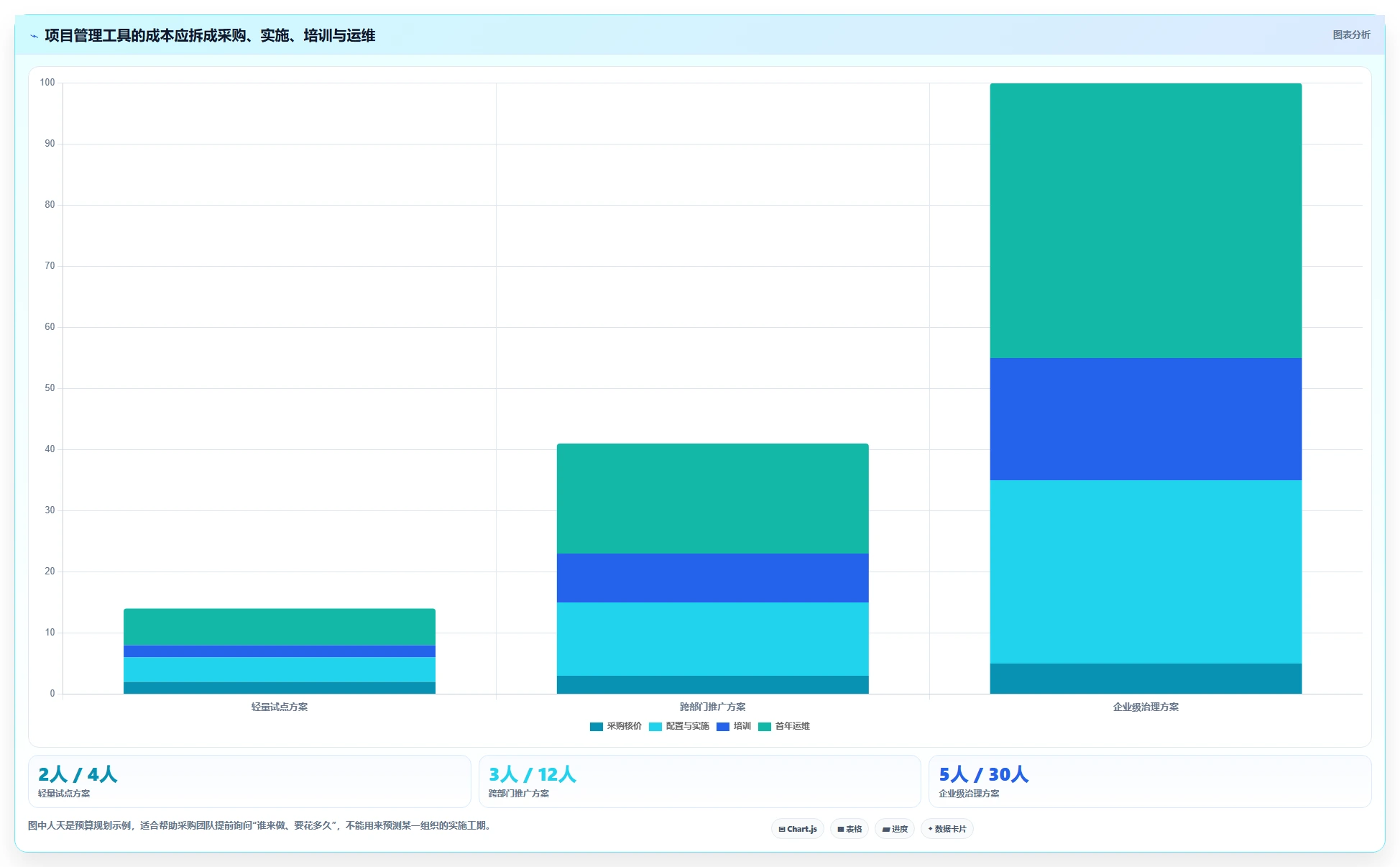The image size is (1400, 867).
Task: Click the 配置与实施 segment of 企业级治理方案 bar
Action: (x=1146, y=572)
